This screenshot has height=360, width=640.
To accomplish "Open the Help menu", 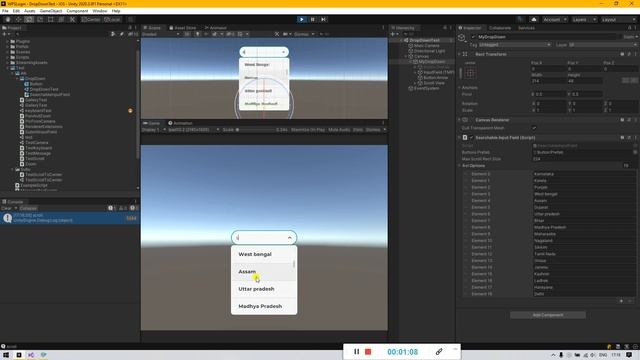I will click(116, 11).
